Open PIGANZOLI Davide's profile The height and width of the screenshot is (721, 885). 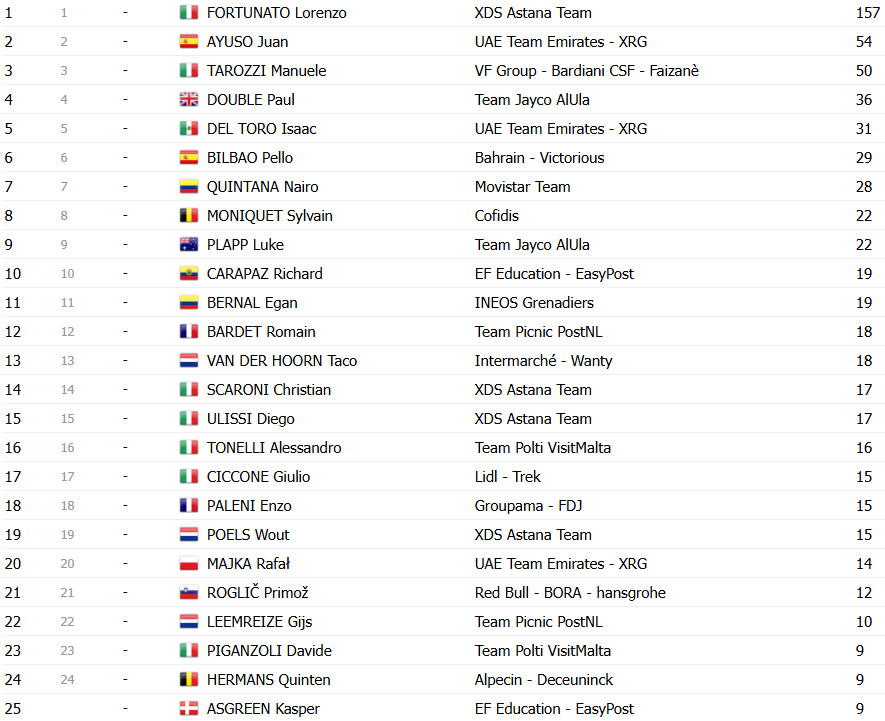(269, 650)
